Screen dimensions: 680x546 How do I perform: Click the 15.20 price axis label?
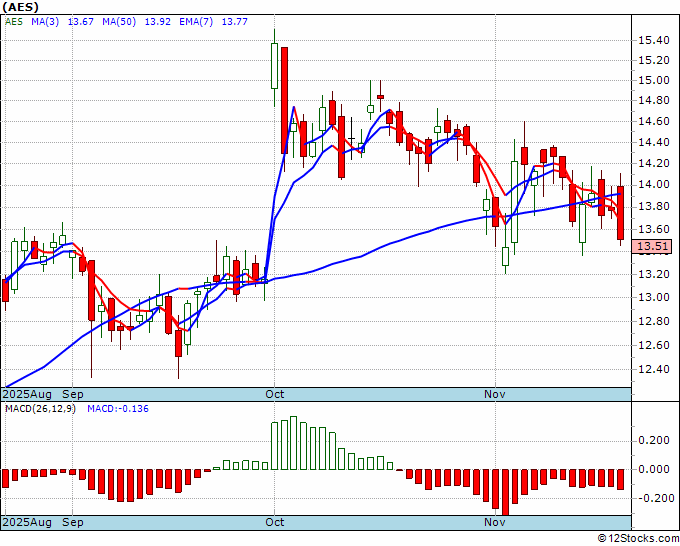(654, 60)
